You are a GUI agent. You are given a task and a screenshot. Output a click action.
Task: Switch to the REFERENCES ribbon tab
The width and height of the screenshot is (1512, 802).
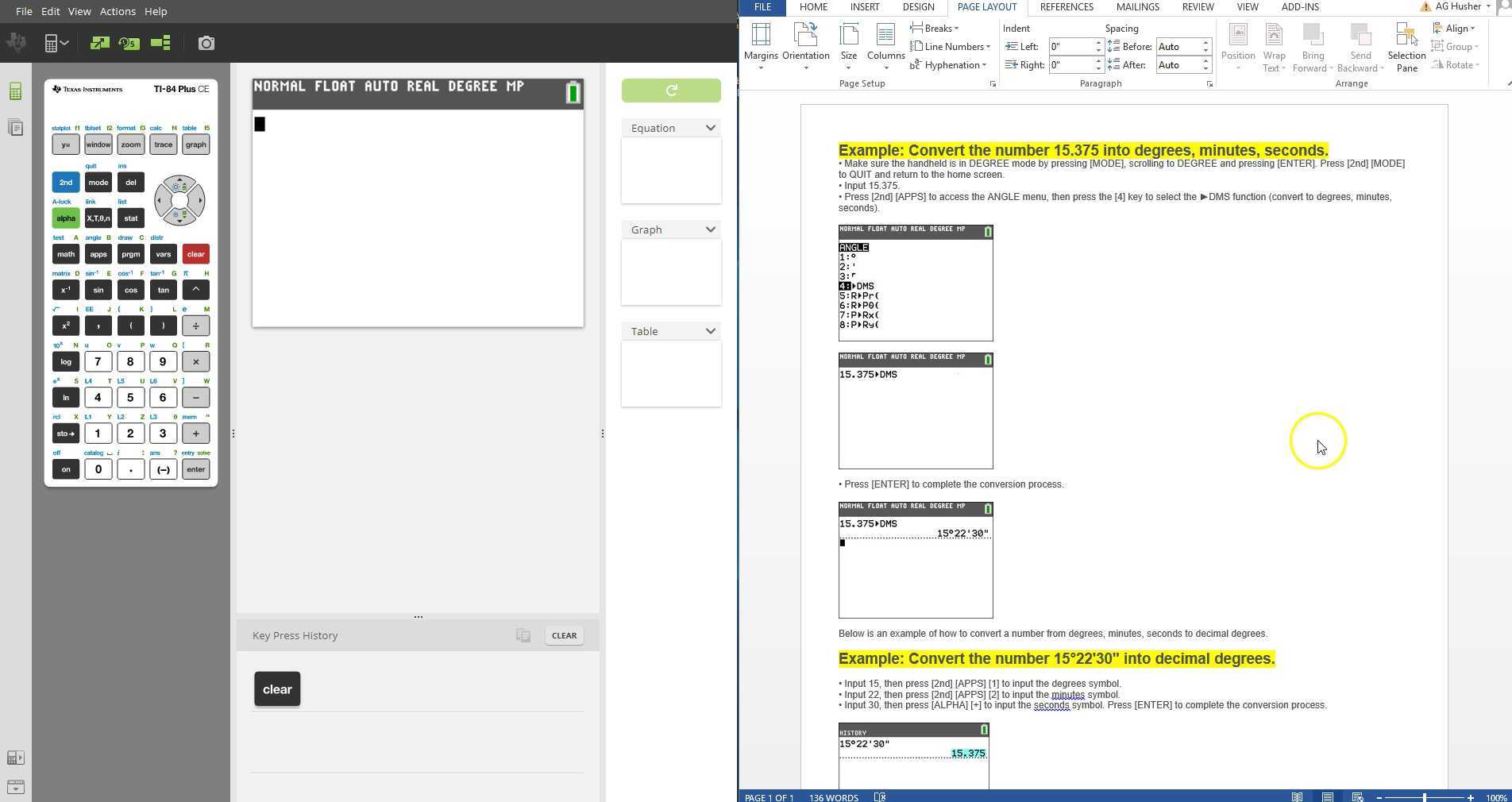(1066, 7)
